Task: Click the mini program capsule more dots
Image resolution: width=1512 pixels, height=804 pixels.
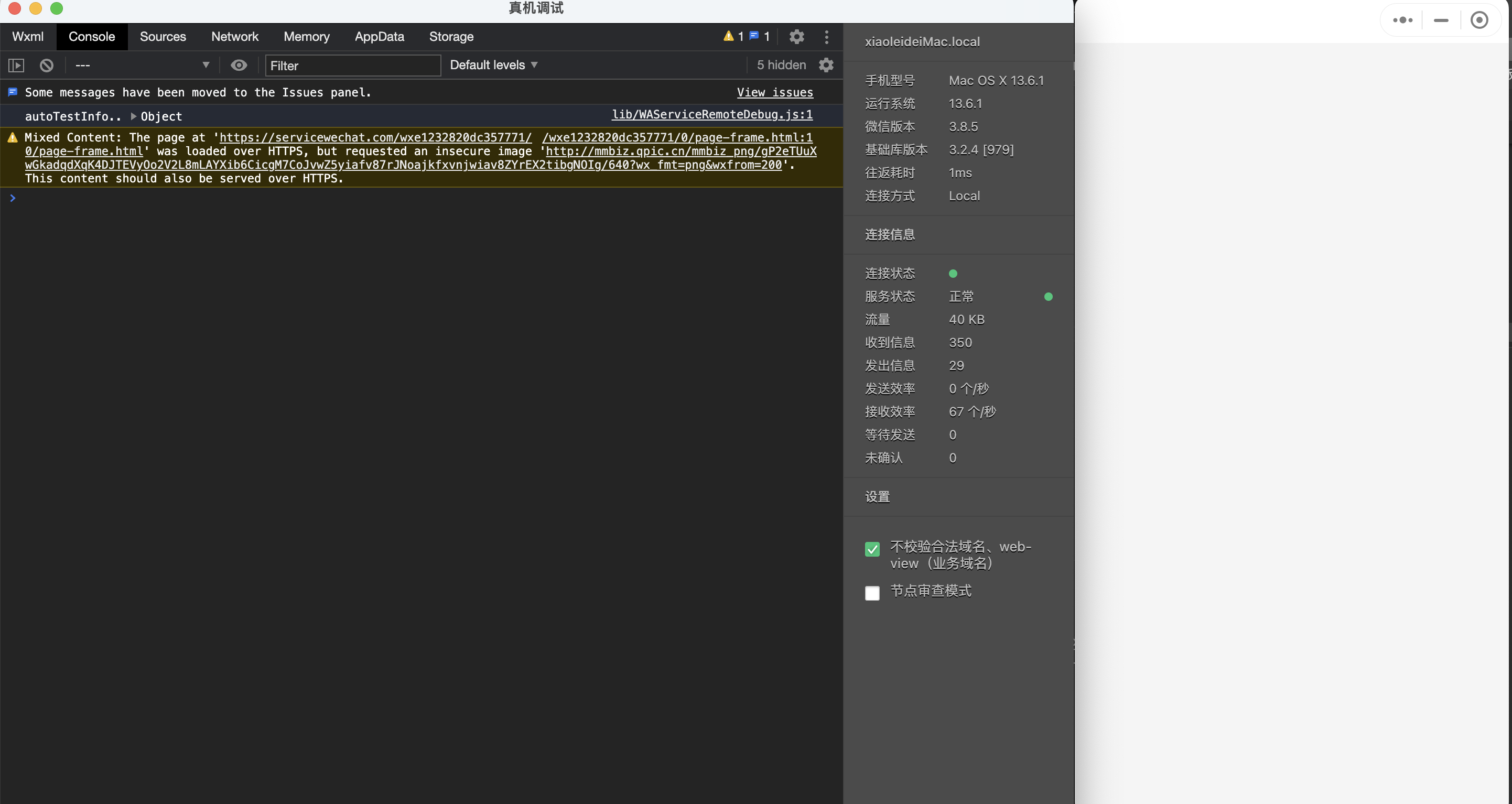Action: tap(1402, 20)
